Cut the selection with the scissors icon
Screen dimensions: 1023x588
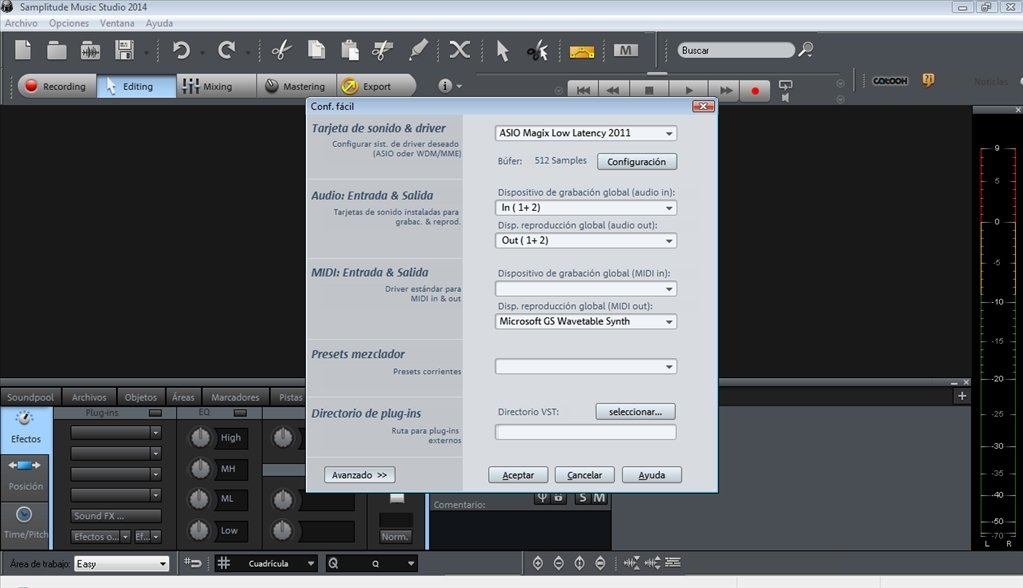[281, 50]
